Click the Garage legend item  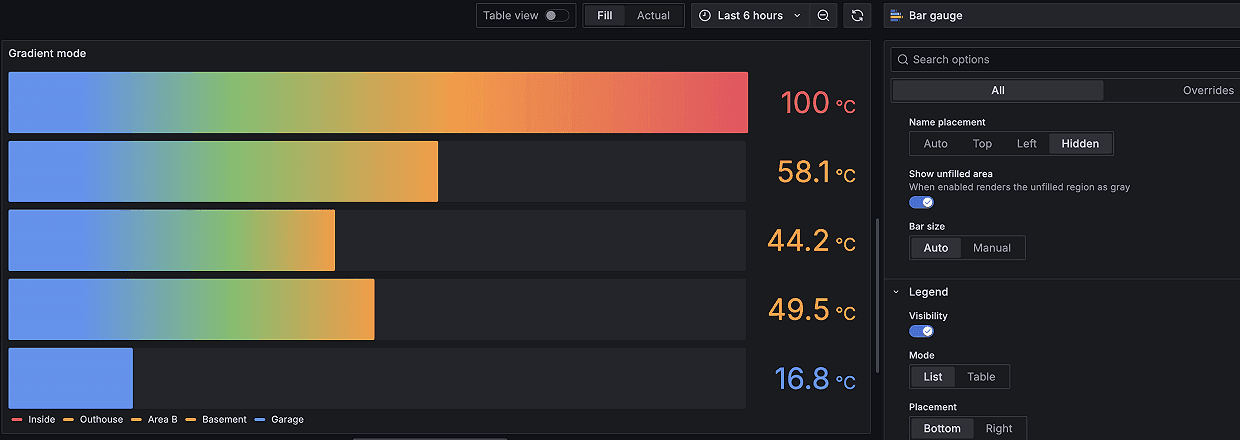279,420
